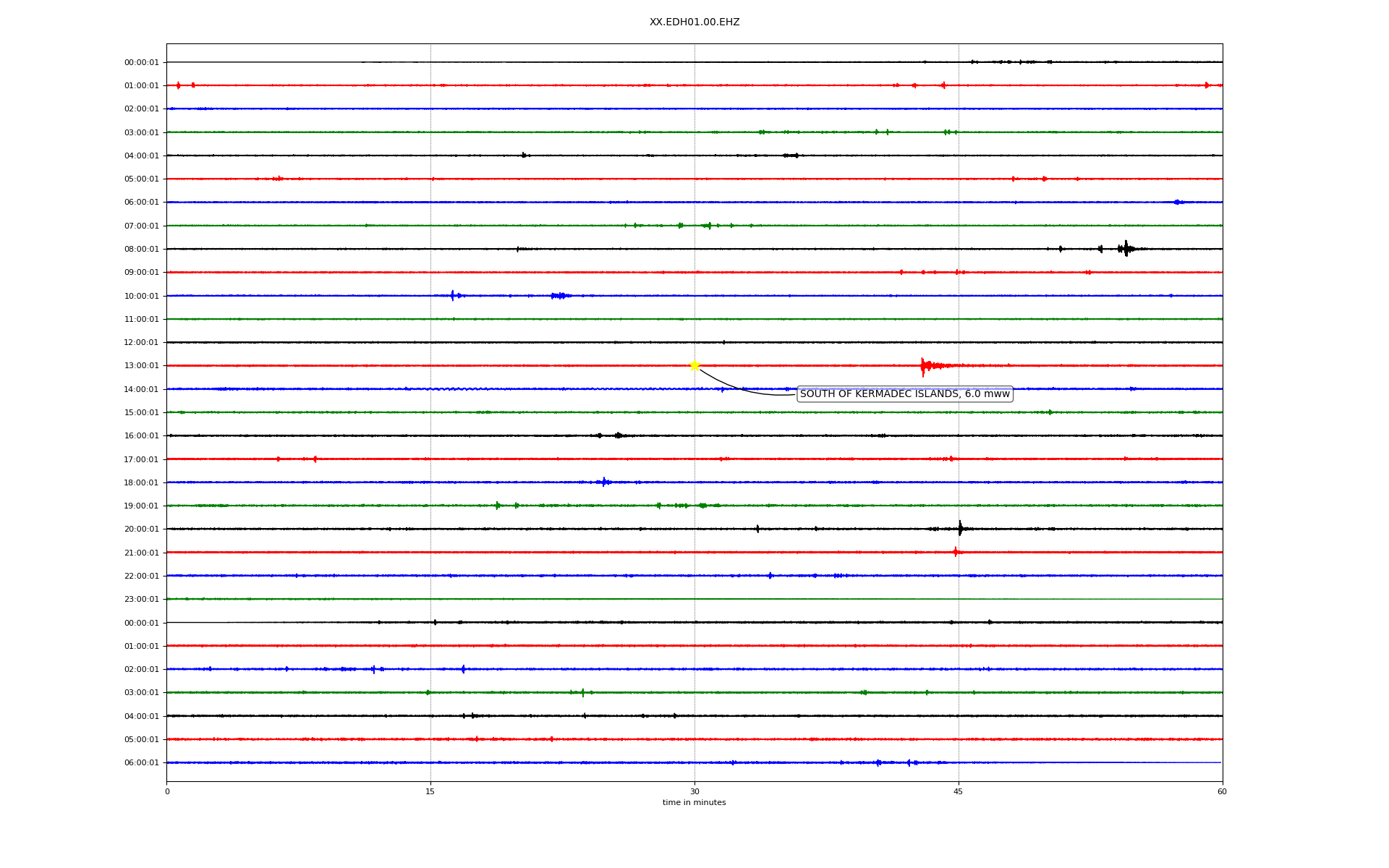This screenshot has height=868, width=1389.
Task: Click the yellow star earthquake marker
Action: click(x=694, y=365)
